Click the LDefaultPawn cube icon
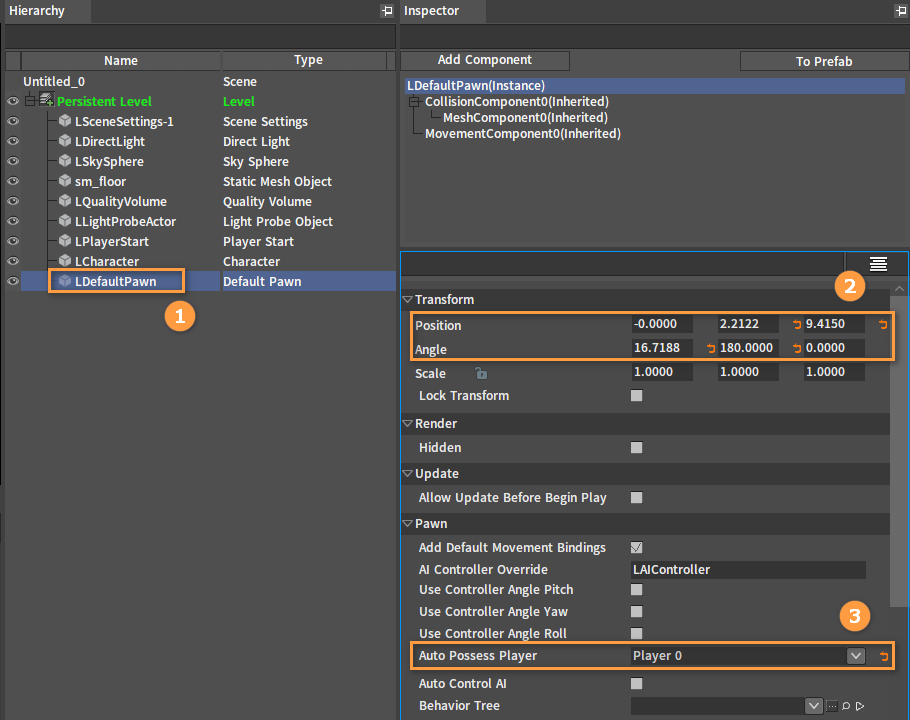 (x=65, y=281)
